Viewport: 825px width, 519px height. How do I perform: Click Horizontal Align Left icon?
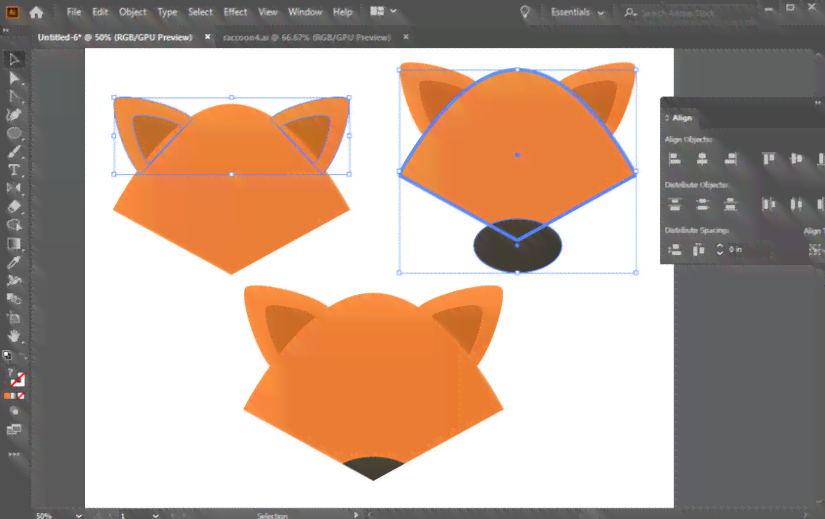pos(675,158)
